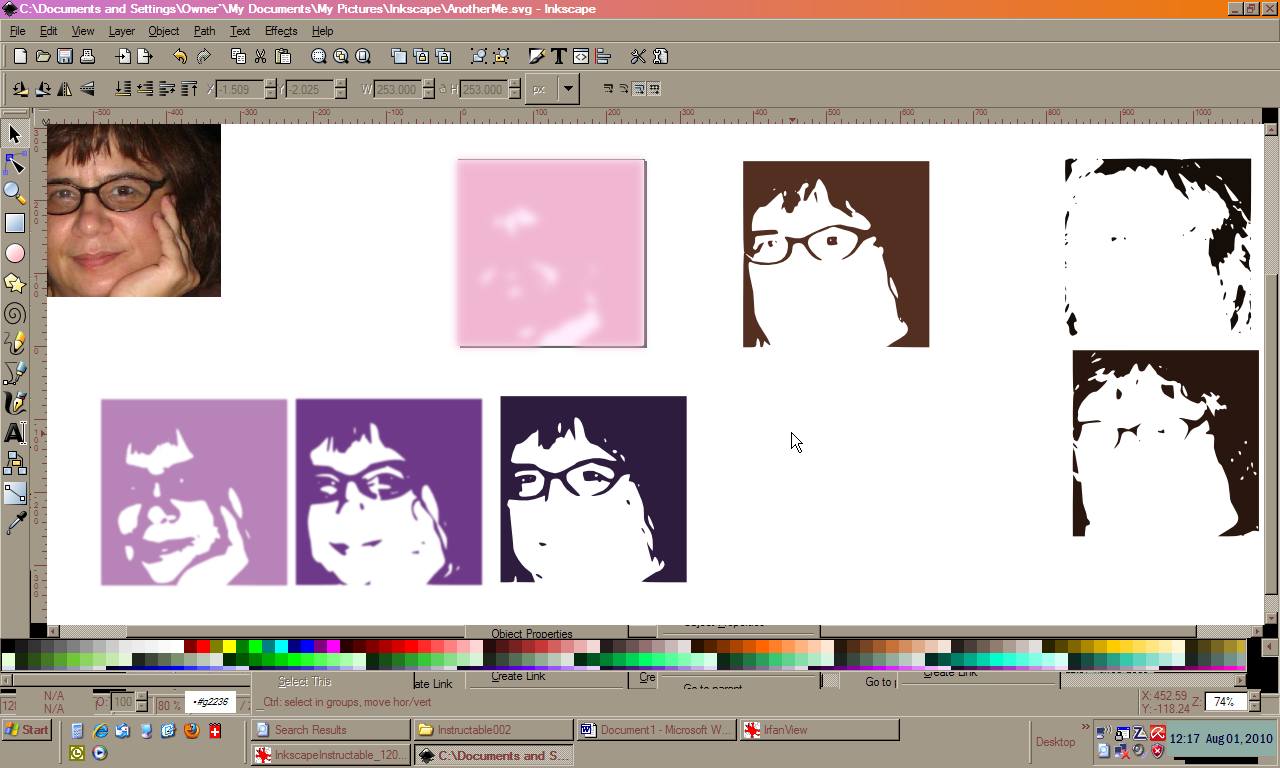Switch to Document1 Microsoft Word taskbar button
This screenshot has width=1280, height=768.
click(655, 730)
